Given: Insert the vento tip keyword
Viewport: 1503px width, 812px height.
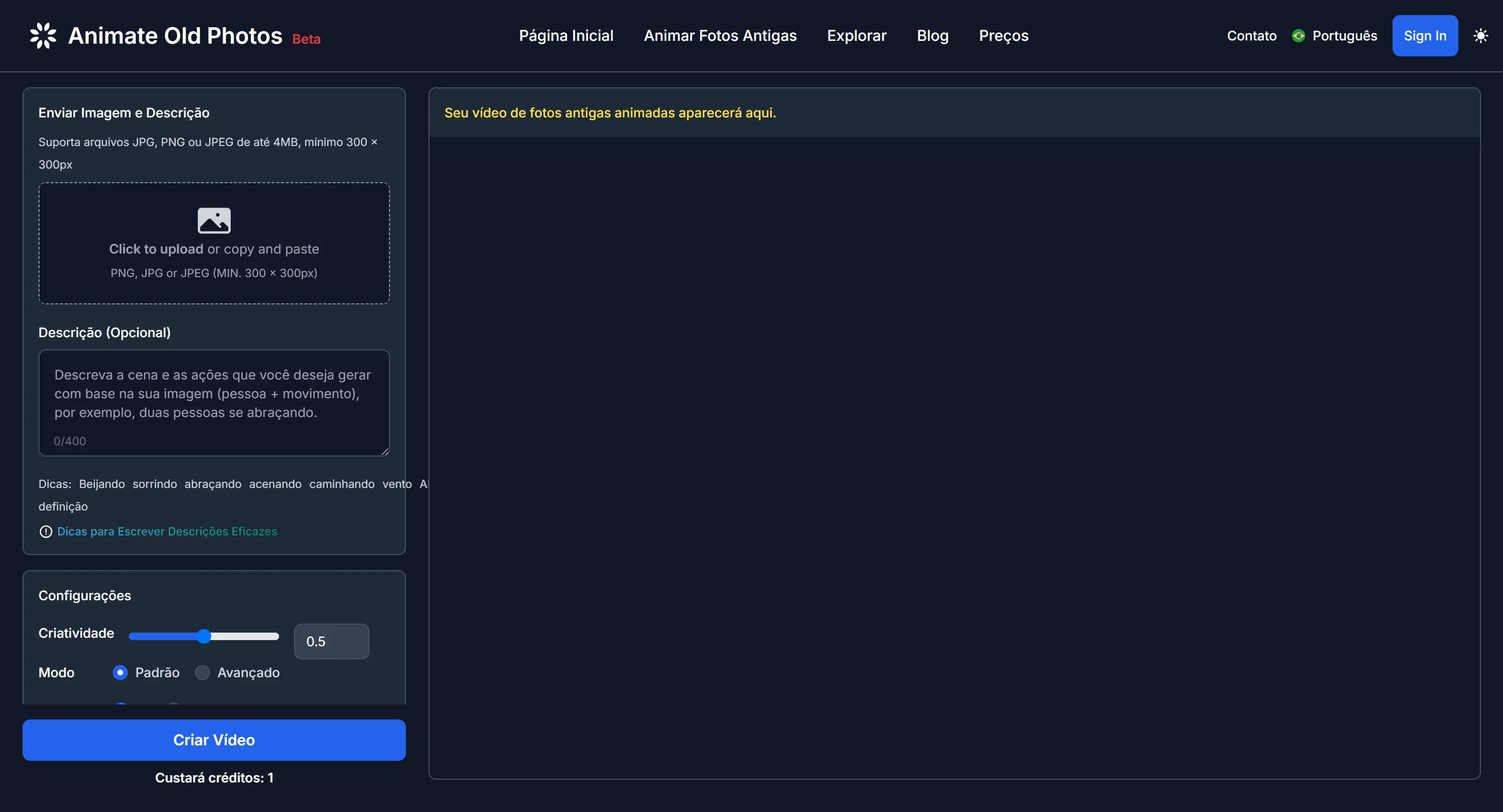Looking at the screenshot, I should click(397, 484).
